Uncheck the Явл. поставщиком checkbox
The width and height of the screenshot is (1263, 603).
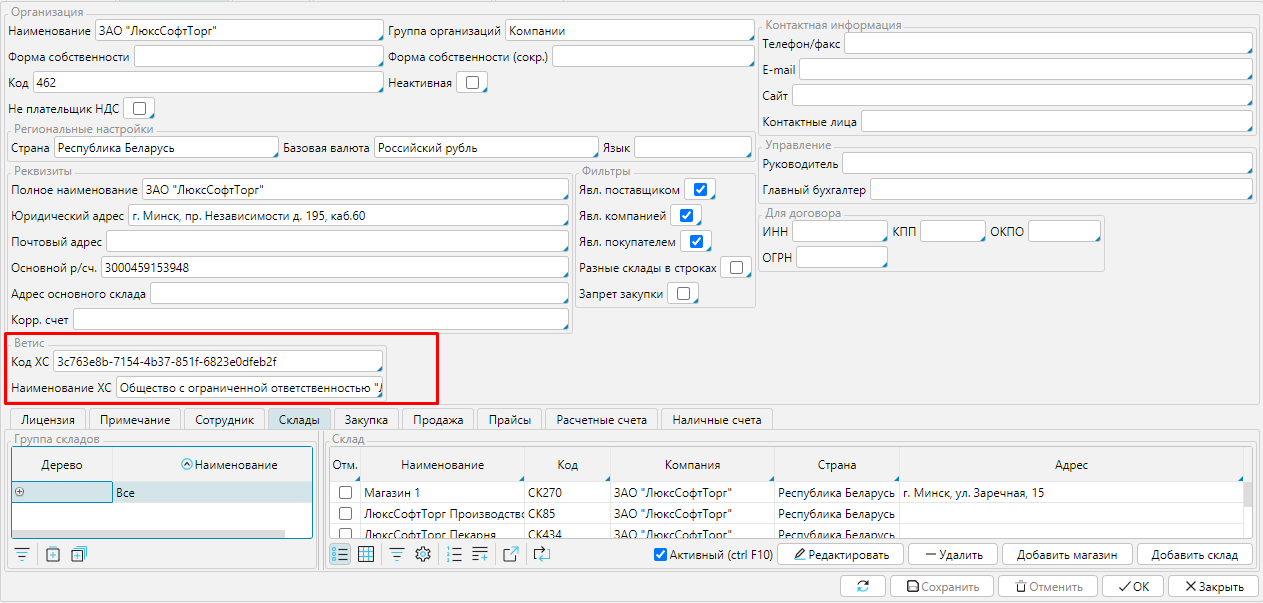[701, 190]
